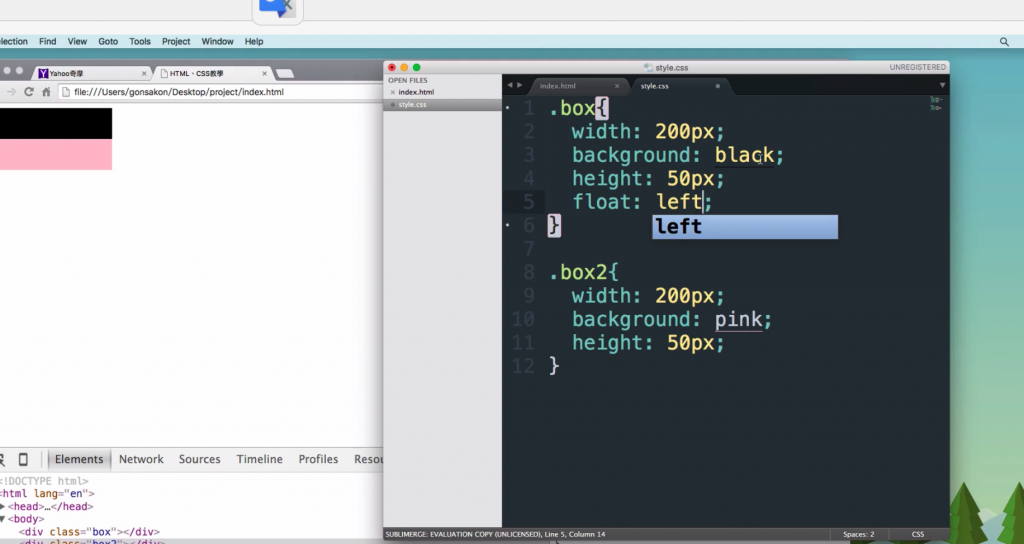Open the Project menu

pyautogui.click(x=176, y=41)
